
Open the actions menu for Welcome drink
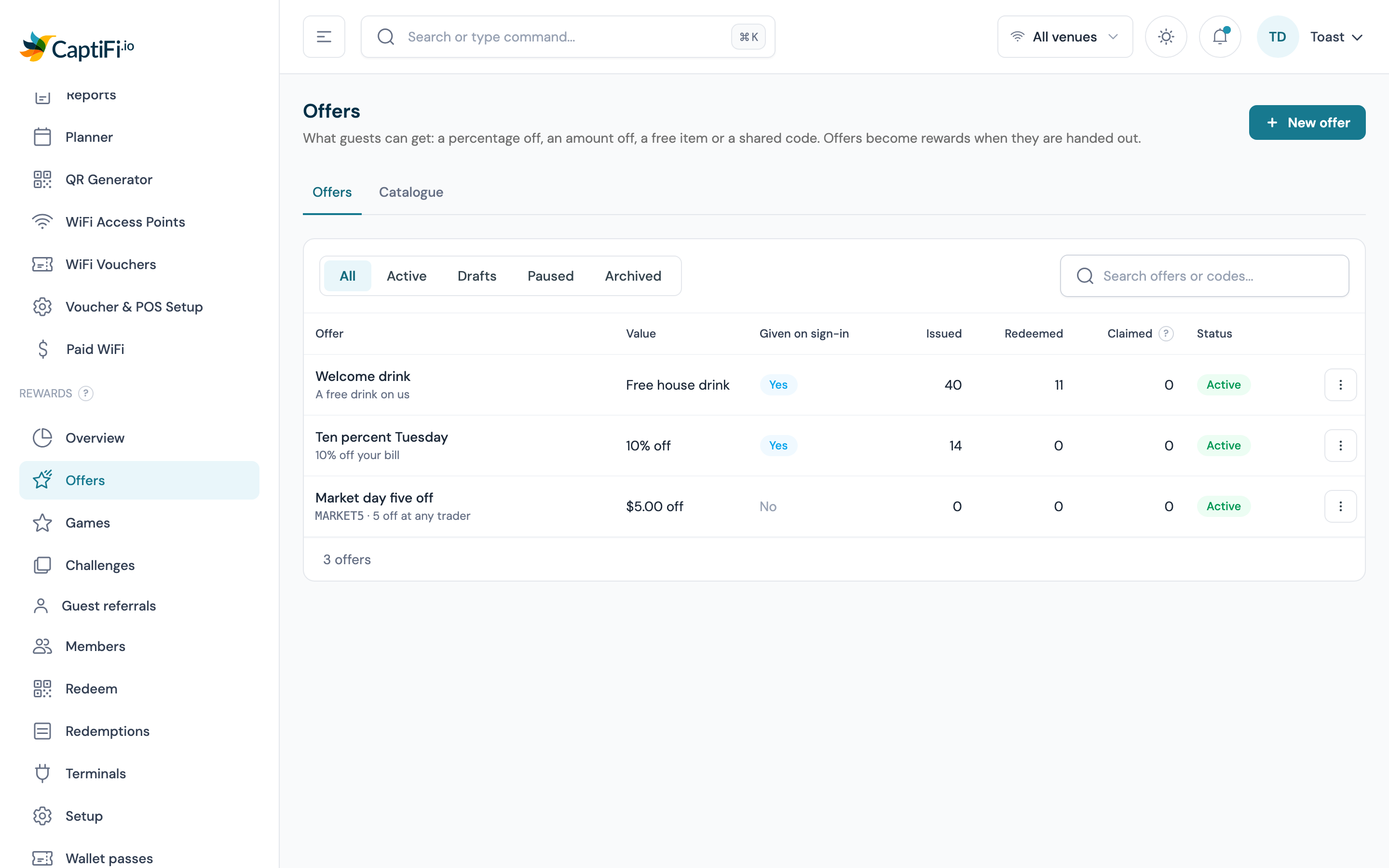click(1340, 385)
